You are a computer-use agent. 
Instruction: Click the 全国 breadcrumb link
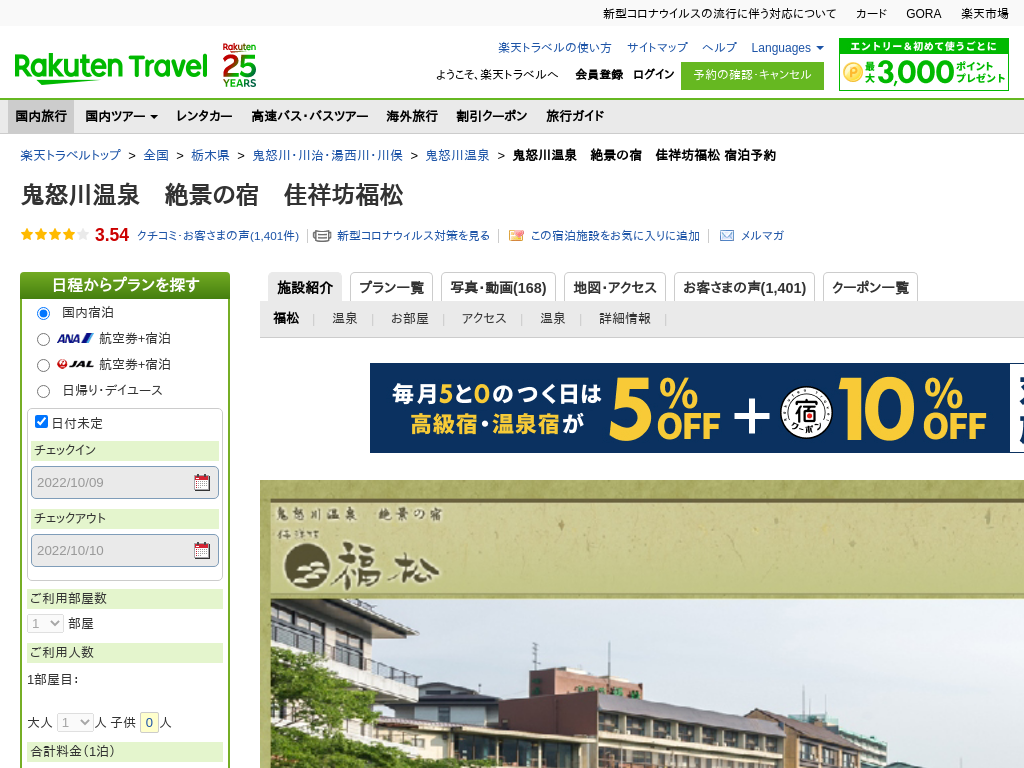coord(156,155)
